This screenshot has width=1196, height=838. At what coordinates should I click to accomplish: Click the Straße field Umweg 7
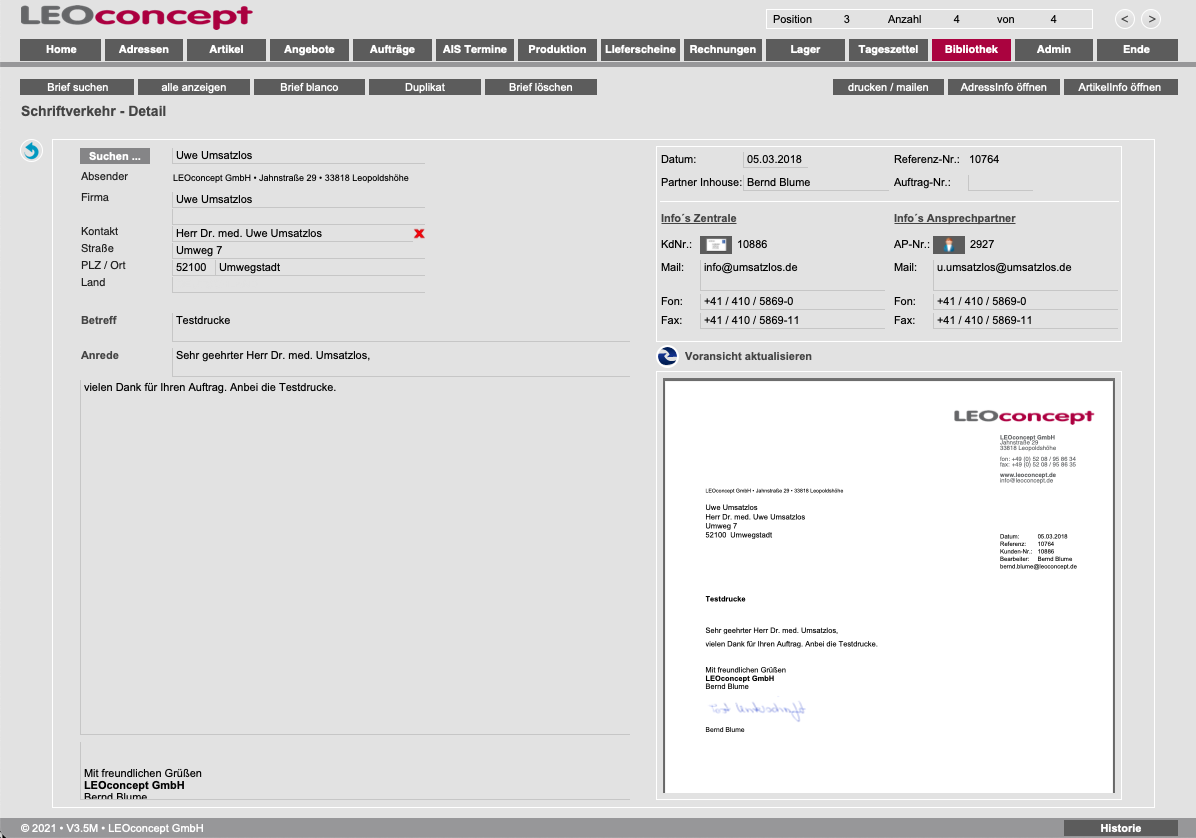click(298, 250)
